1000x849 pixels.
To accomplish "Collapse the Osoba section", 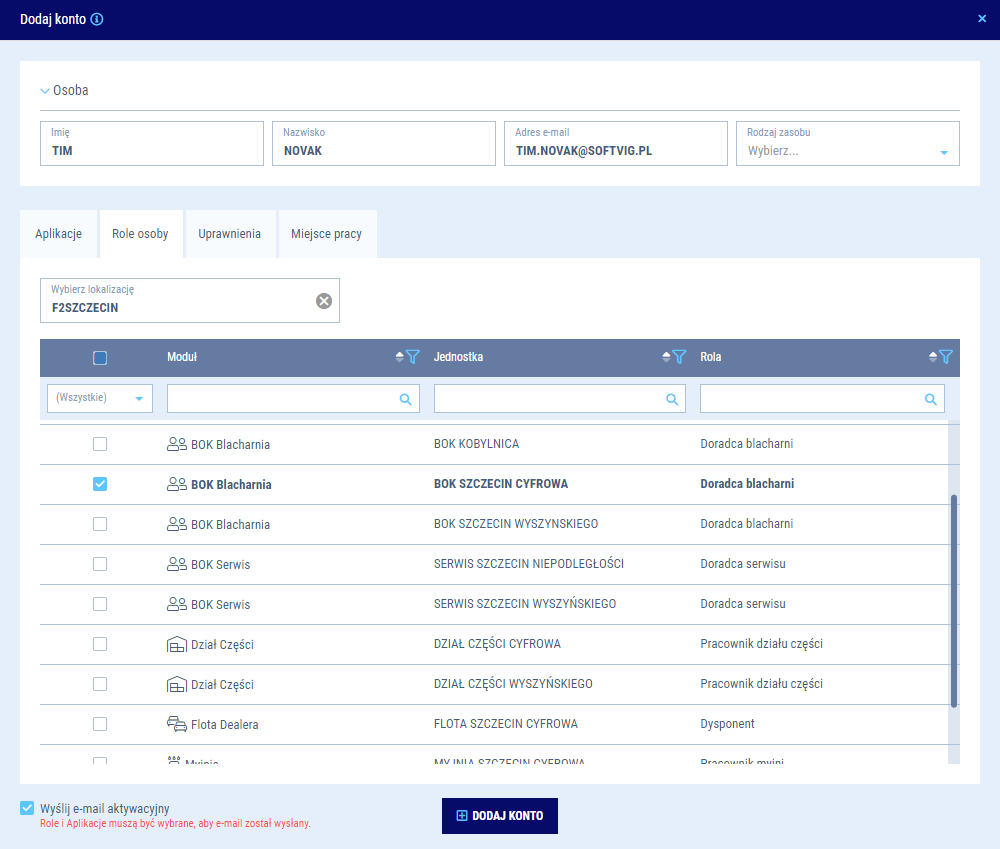I will 45,90.
